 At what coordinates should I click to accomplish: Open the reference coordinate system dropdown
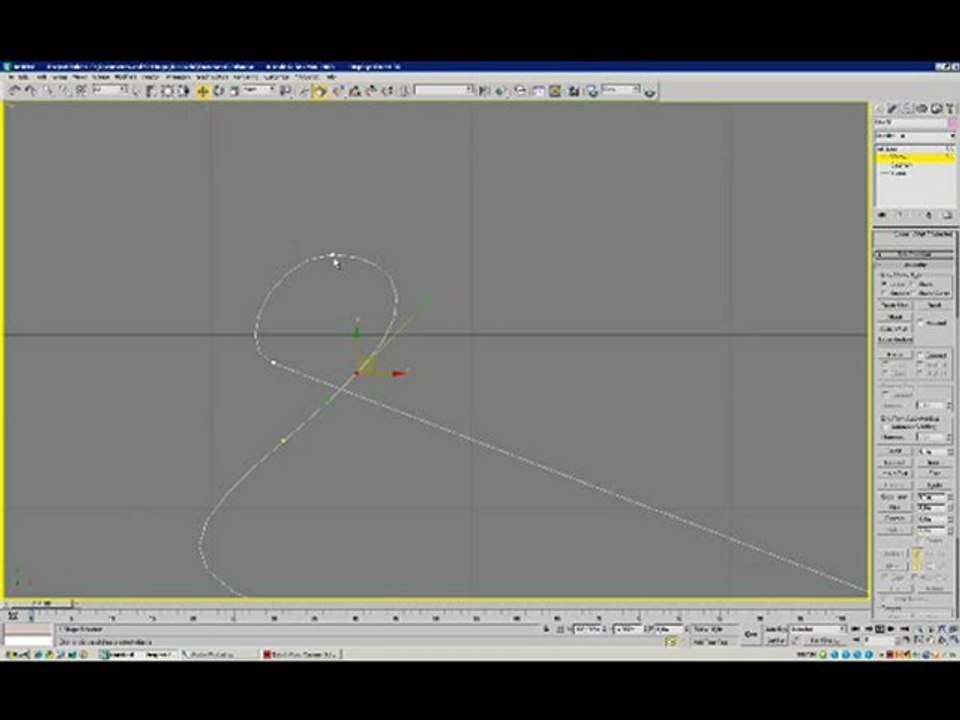[260, 91]
